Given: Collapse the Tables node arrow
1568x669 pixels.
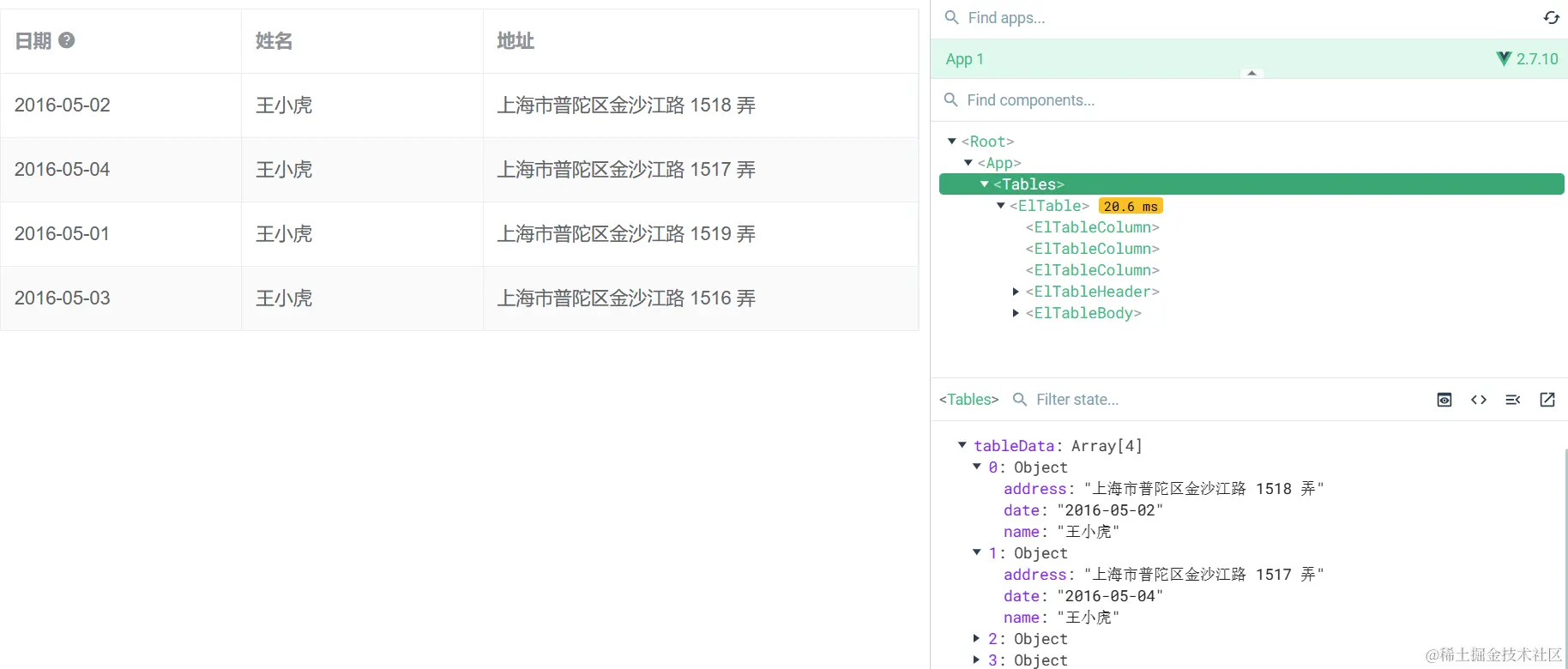Looking at the screenshot, I should pos(985,184).
